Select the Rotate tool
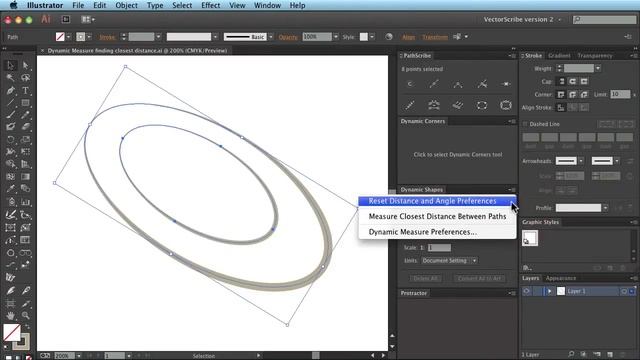The width and height of the screenshot is (640, 360). pyautogui.click(x=11, y=140)
